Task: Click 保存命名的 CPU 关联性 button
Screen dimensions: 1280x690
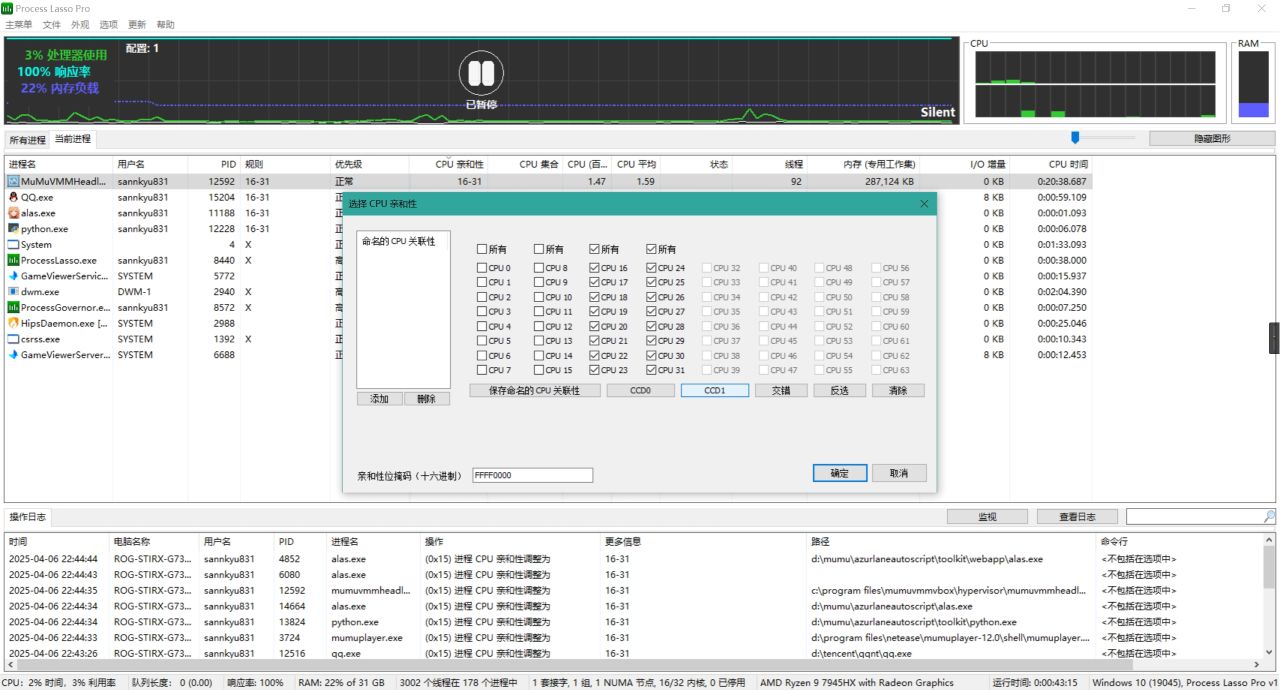Action: click(534, 390)
